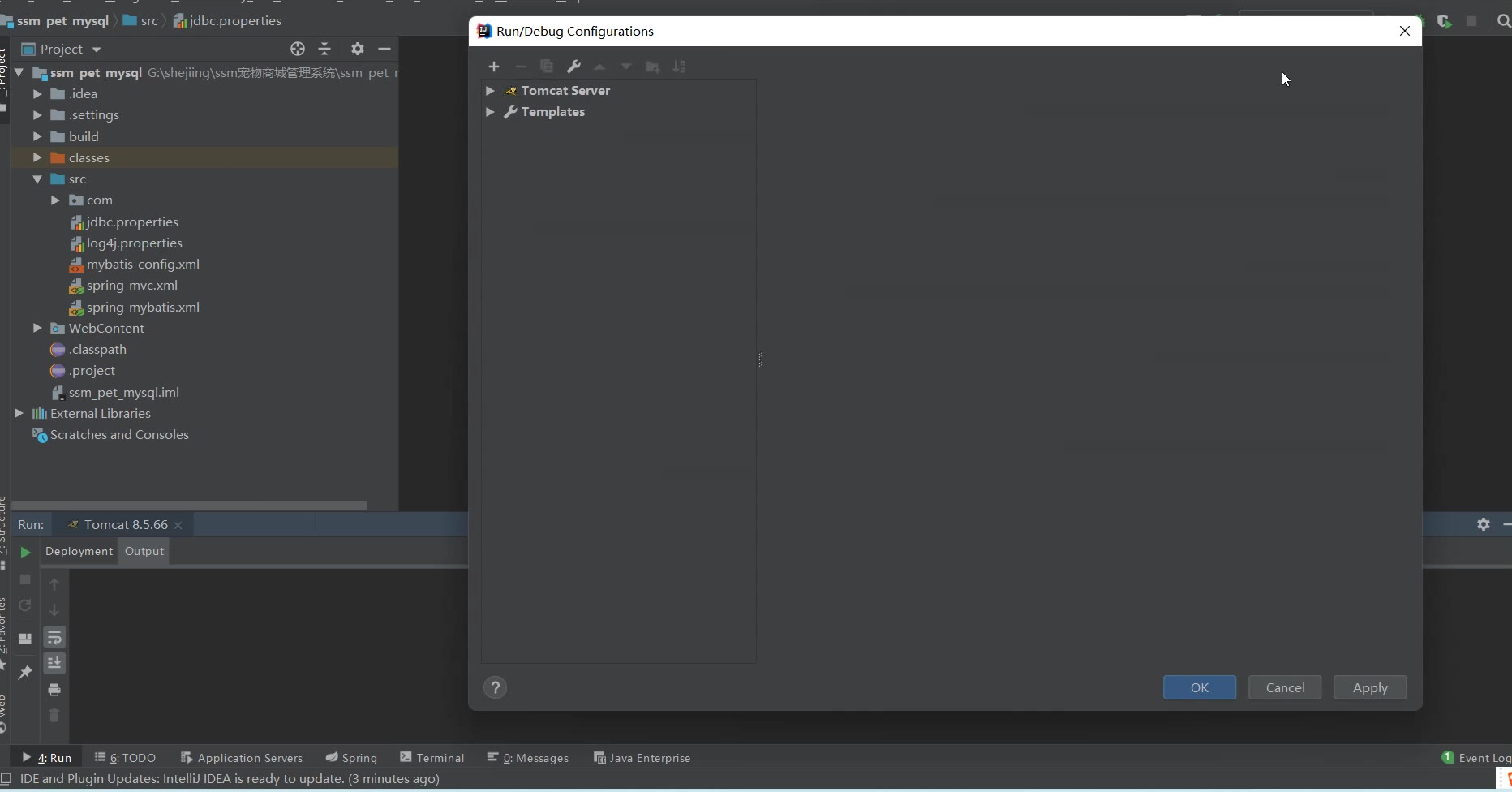Expand External Libraries
The width and height of the screenshot is (1512, 792).
click(x=19, y=413)
